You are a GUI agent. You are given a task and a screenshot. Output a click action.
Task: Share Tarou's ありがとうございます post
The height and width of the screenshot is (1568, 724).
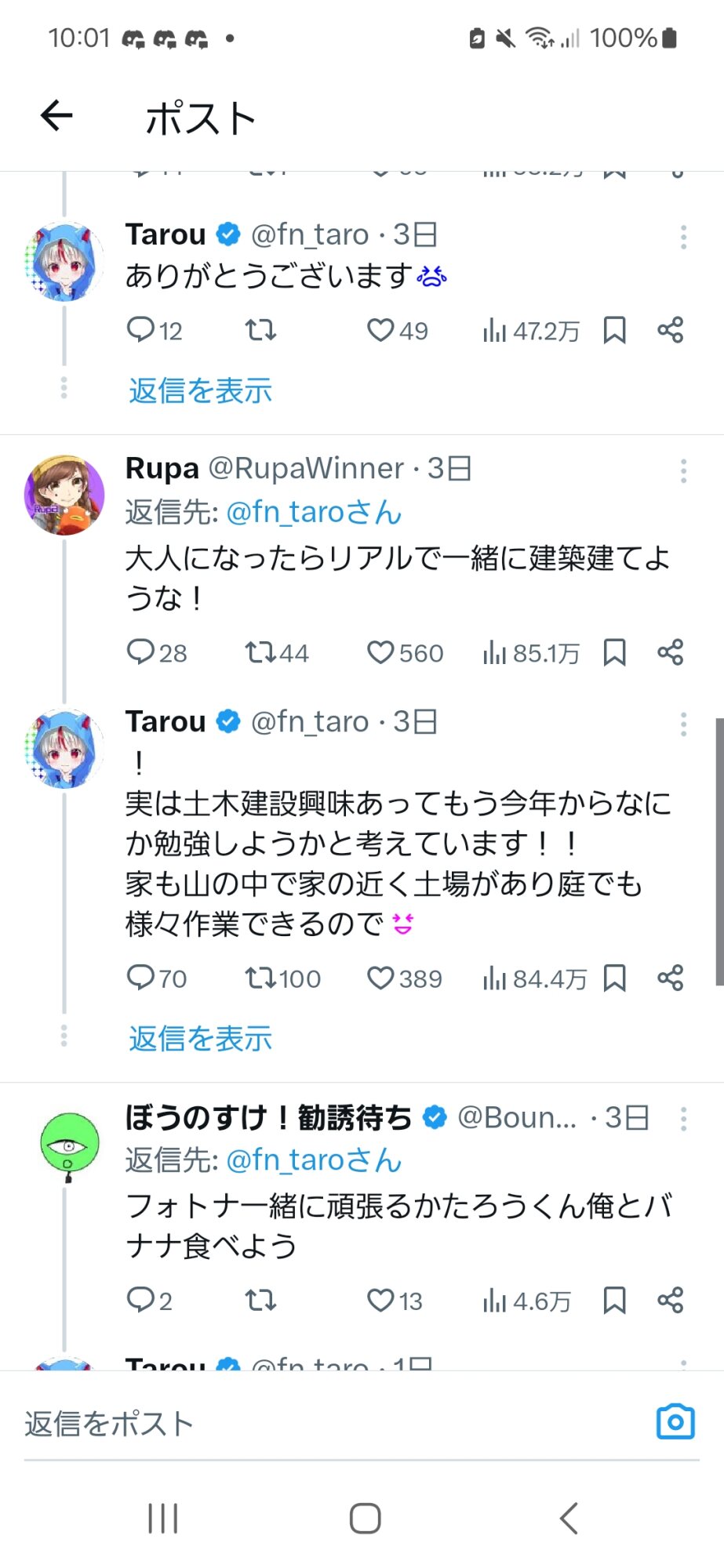[671, 330]
